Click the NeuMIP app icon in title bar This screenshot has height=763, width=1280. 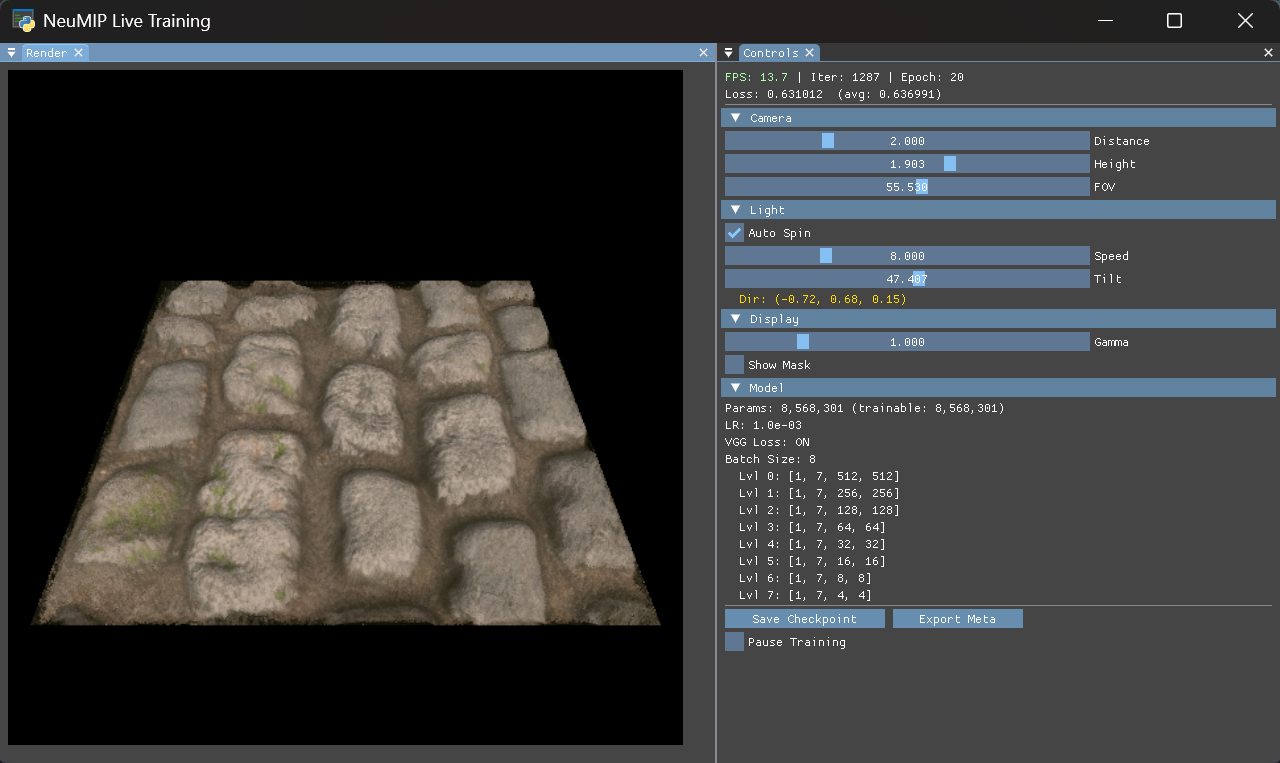click(x=21, y=20)
